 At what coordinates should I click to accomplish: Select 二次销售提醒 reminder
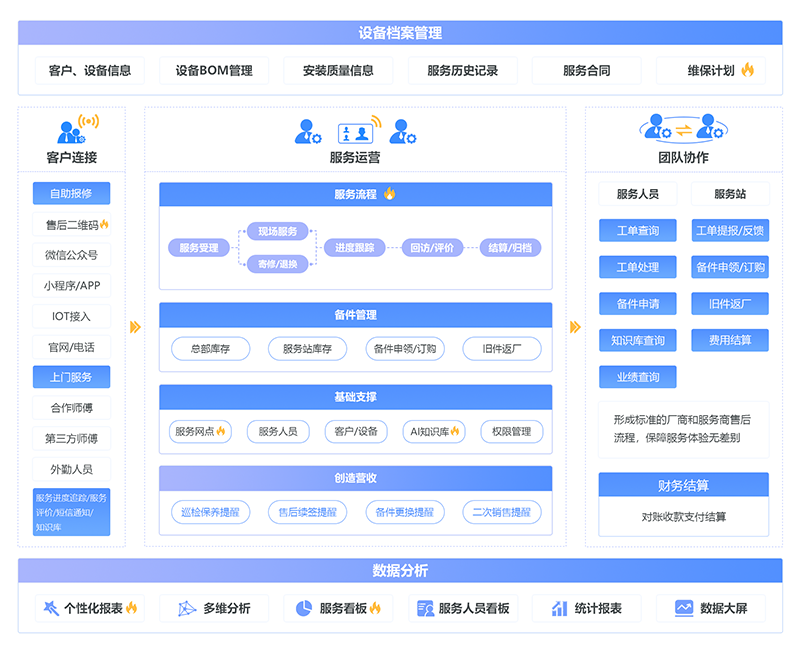[x=502, y=512]
